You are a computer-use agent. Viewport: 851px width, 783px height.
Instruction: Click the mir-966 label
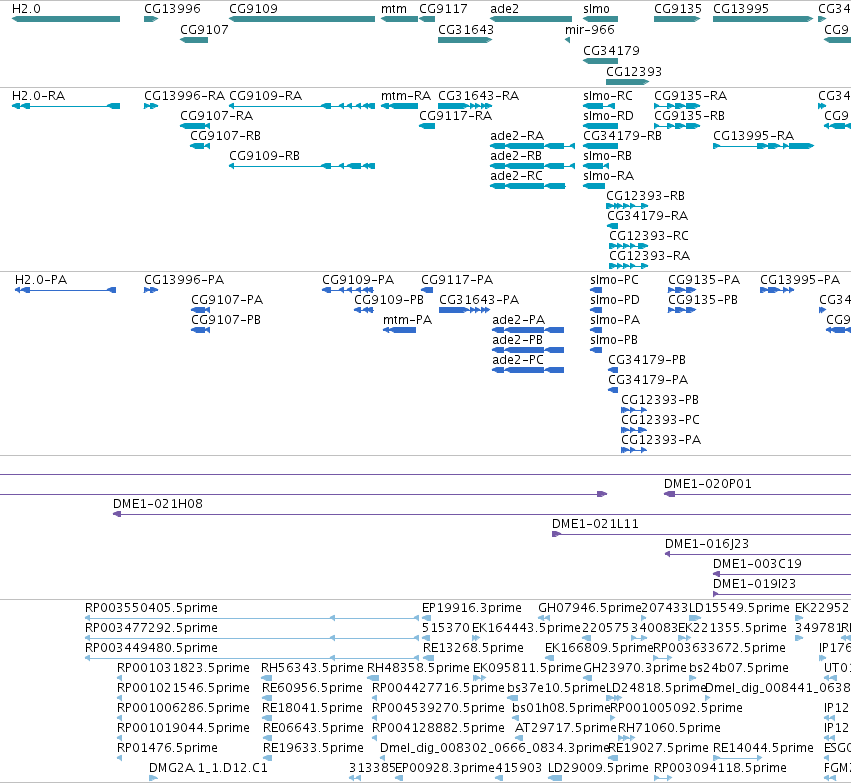589,29
